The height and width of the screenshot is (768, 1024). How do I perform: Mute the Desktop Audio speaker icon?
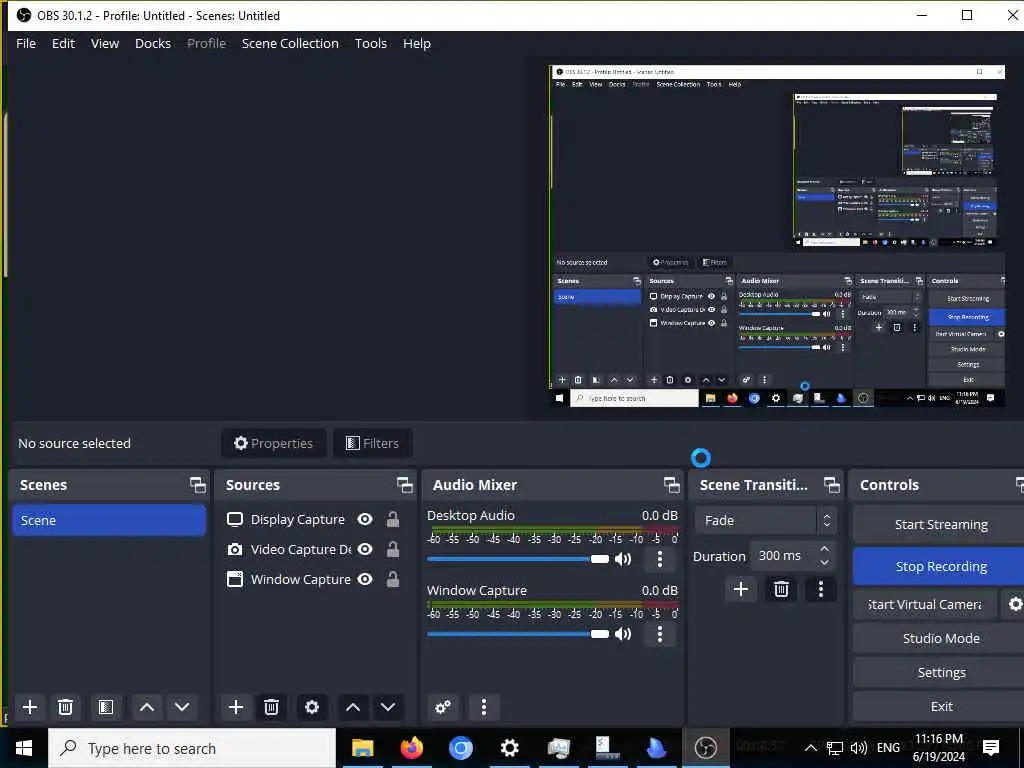(x=623, y=559)
